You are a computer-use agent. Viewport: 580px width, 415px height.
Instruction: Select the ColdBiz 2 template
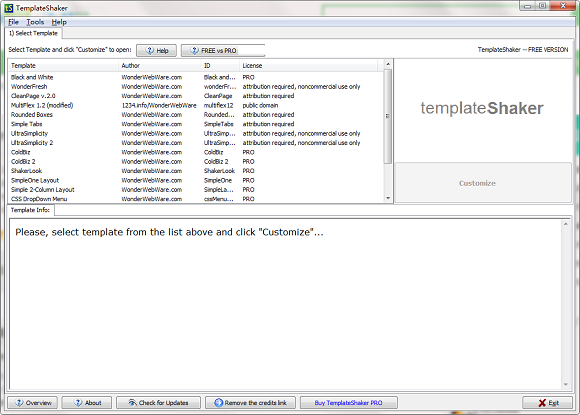196,162
